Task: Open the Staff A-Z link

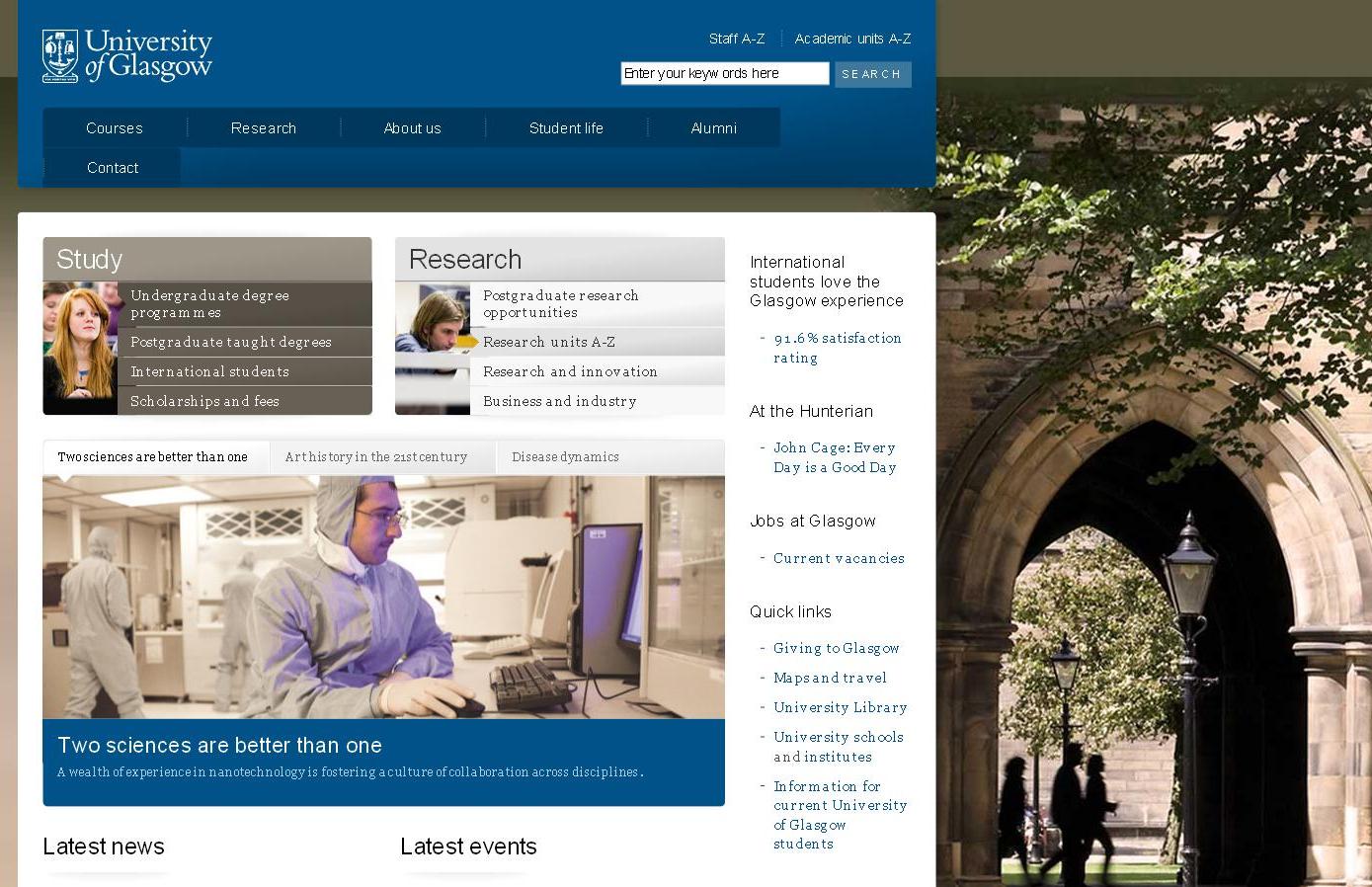Action: [x=737, y=39]
